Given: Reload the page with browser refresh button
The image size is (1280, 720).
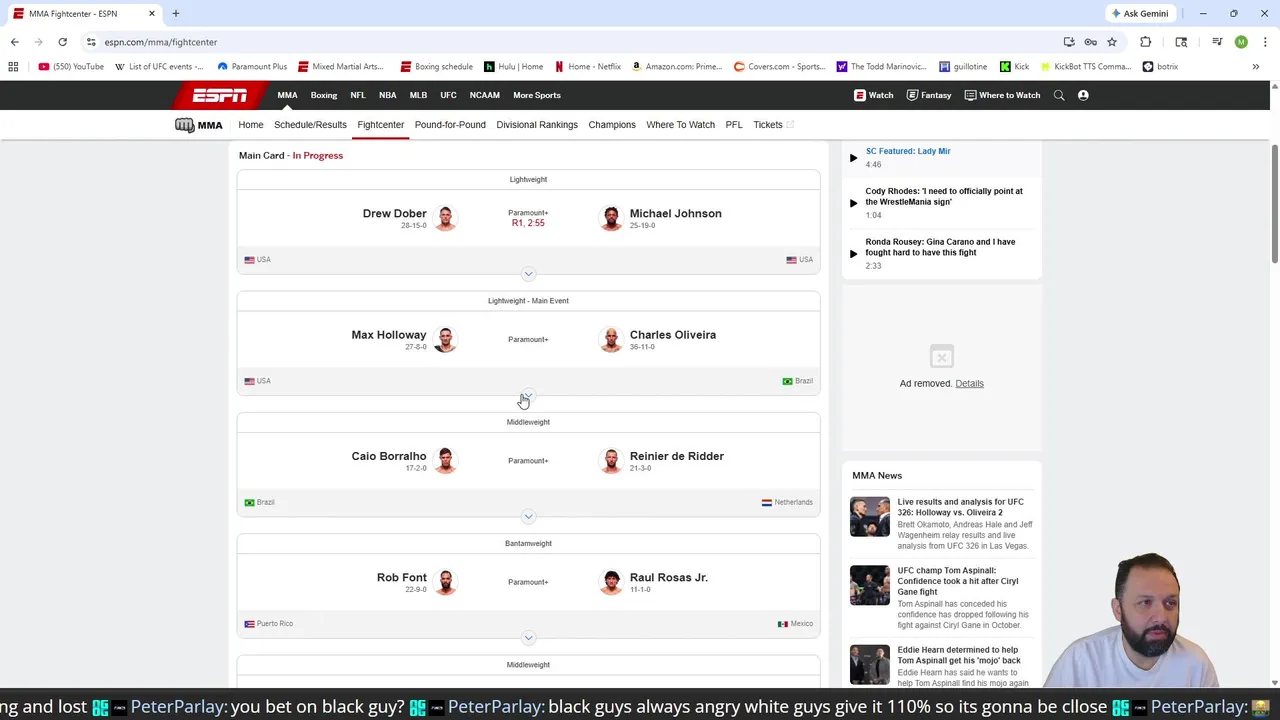Looking at the screenshot, I should (62, 42).
